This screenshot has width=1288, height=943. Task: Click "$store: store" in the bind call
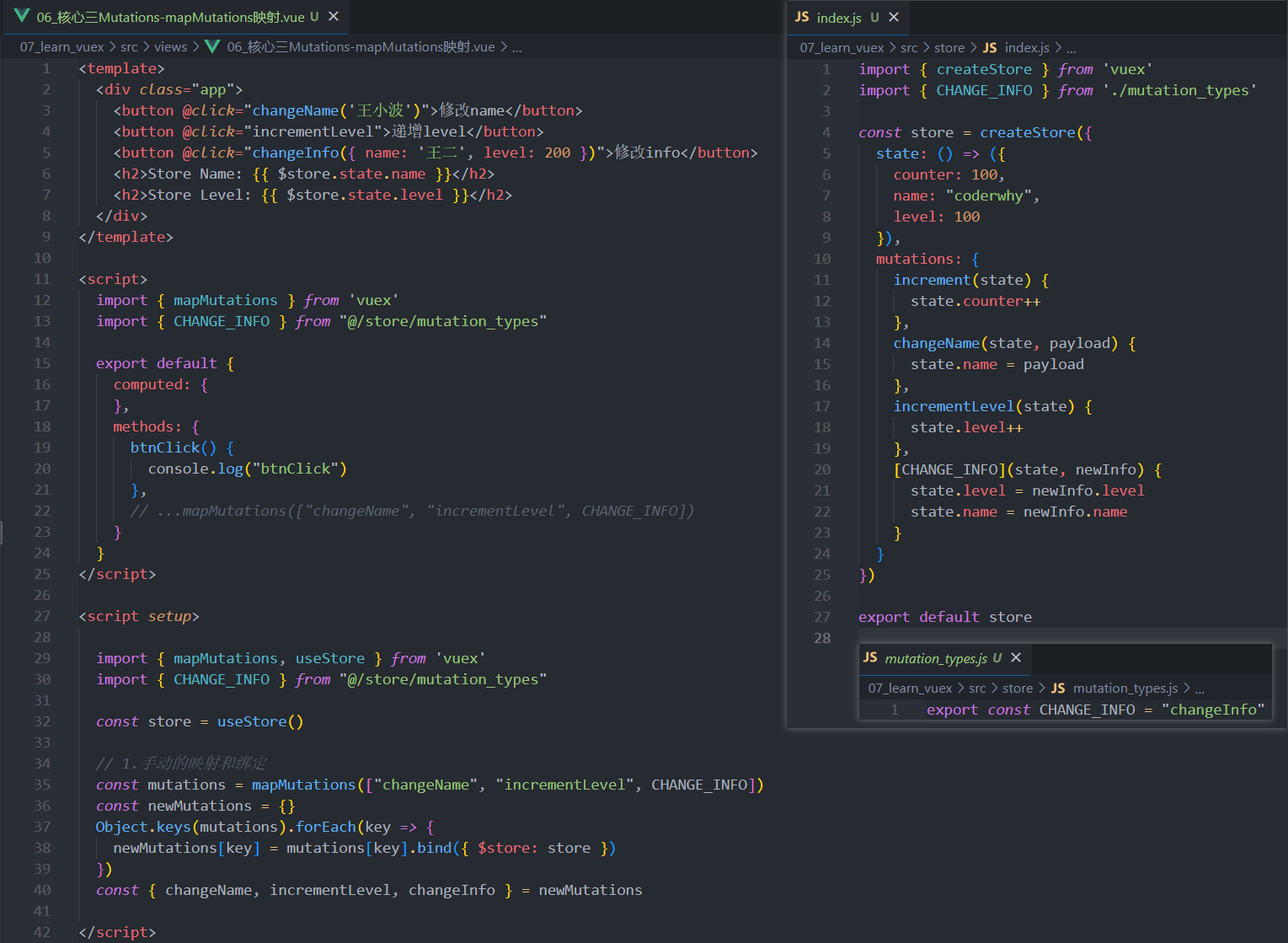coord(534,848)
